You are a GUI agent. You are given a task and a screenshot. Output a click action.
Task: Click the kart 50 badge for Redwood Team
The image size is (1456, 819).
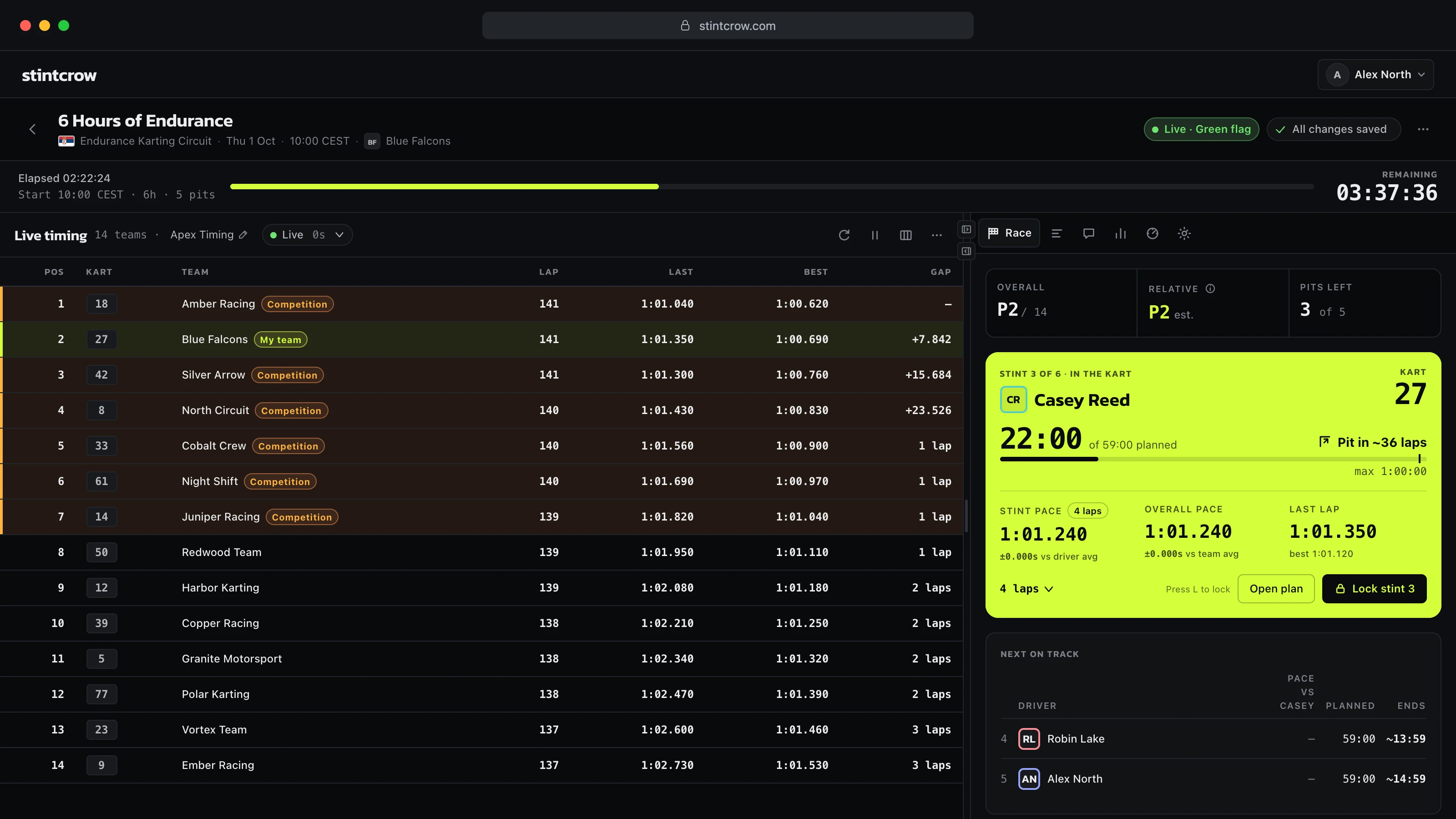click(101, 552)
